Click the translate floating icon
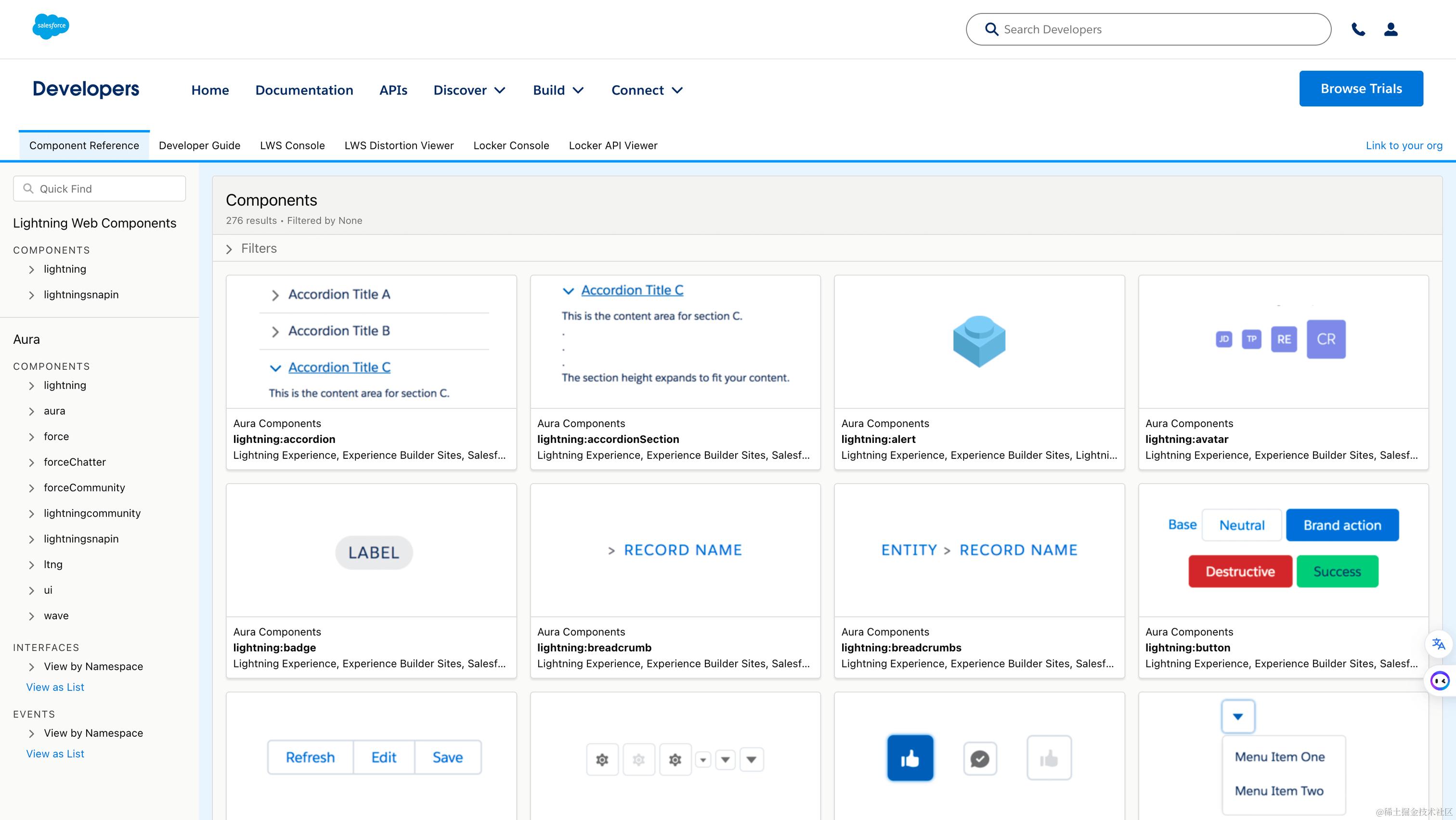This screenshot has height=820, width=1456. [x=1439, y=644]
